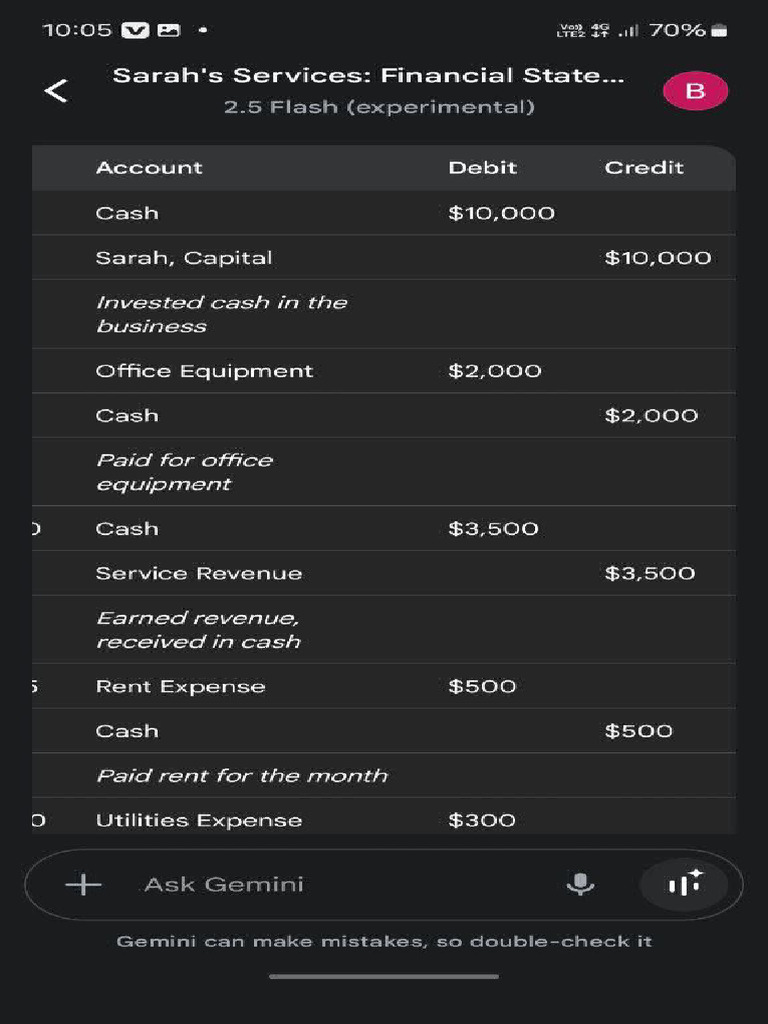Tap the Sarah's Services chat title
The image size is (768, 1024).
pos(368,76)
